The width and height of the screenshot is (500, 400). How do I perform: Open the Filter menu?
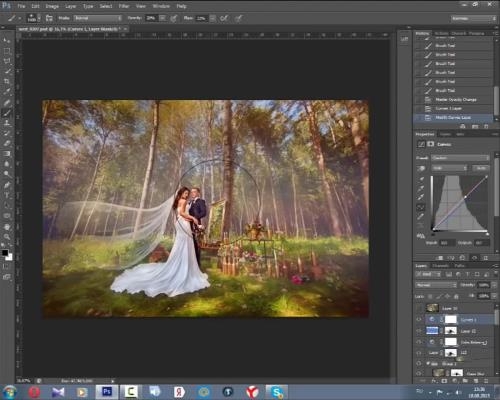tap(124, 6)
